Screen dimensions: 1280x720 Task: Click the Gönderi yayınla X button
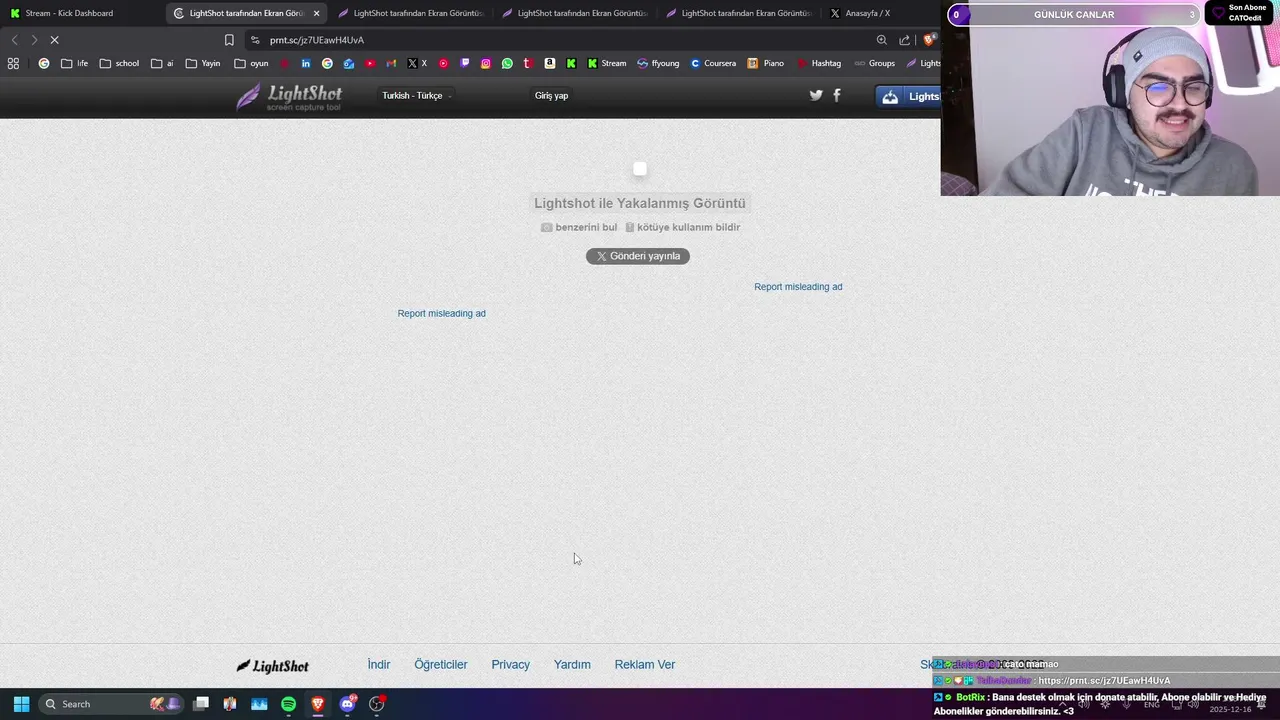tap(638, 256)
